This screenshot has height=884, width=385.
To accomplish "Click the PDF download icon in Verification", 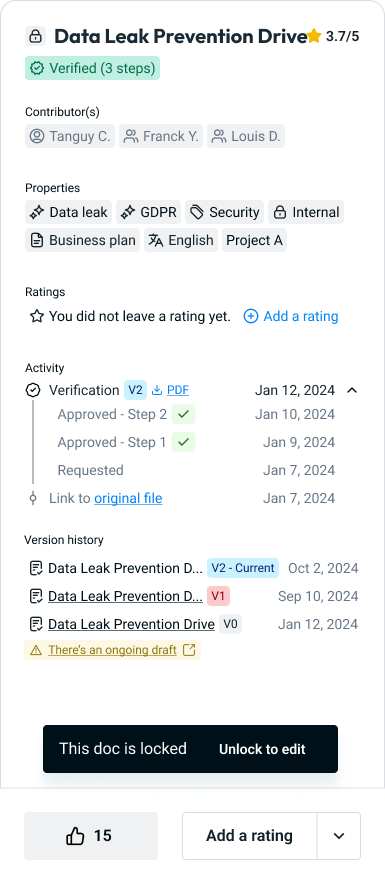I will (157, 390).
